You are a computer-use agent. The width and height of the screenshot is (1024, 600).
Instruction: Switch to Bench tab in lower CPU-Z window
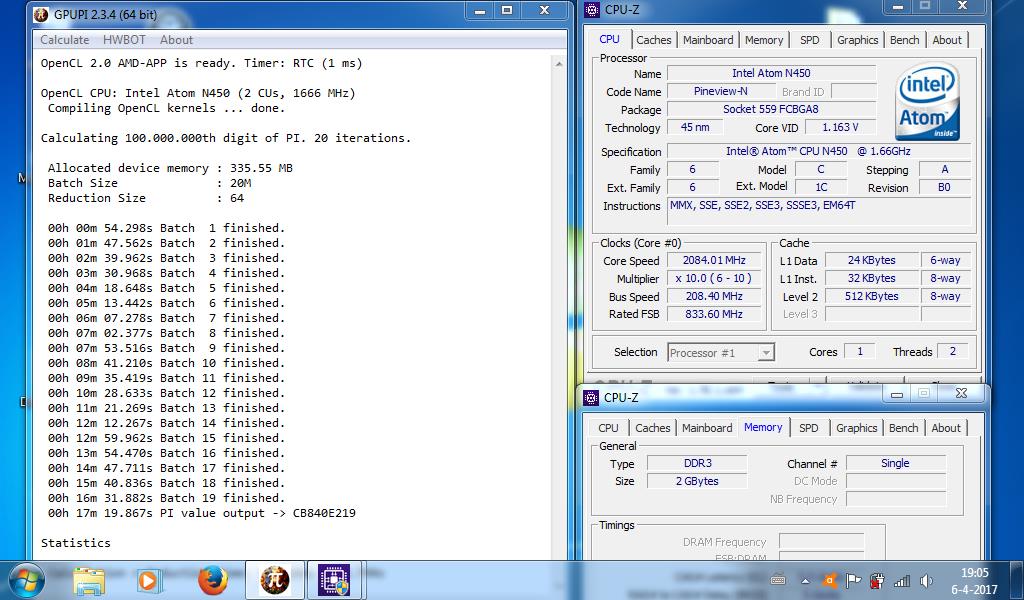coord(903,428)
